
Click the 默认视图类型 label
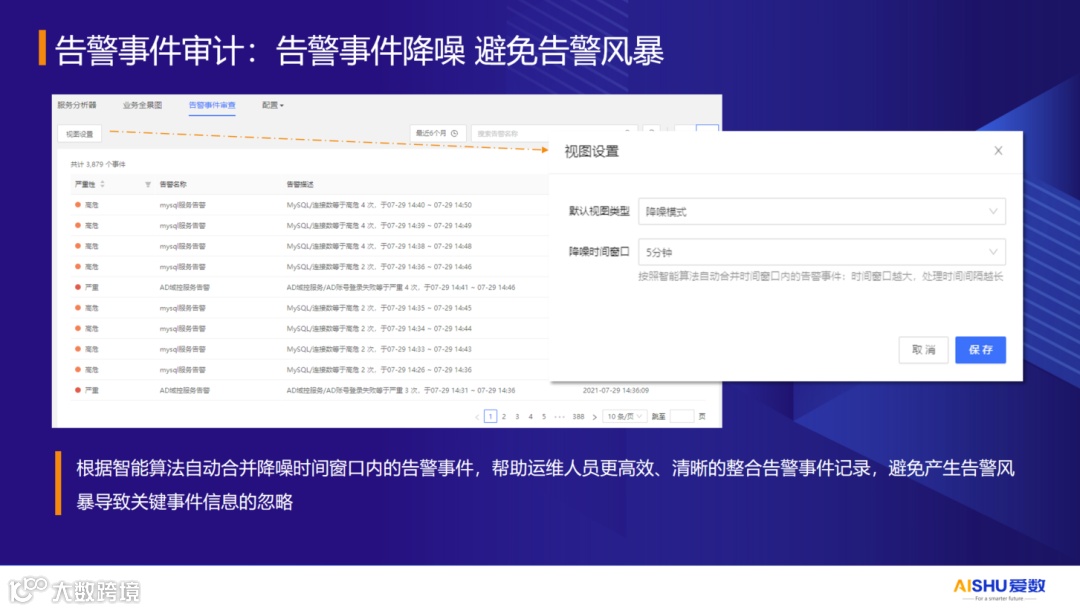point(599,211)
